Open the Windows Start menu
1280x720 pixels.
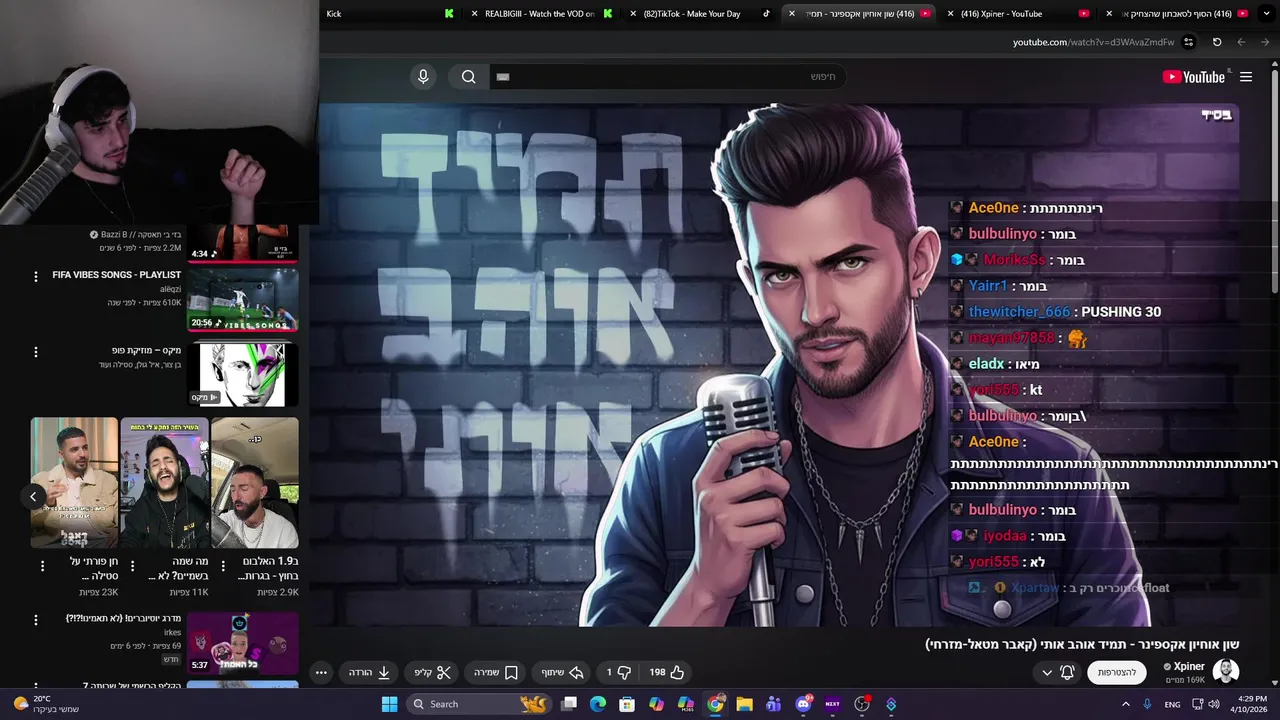point(389,704)
